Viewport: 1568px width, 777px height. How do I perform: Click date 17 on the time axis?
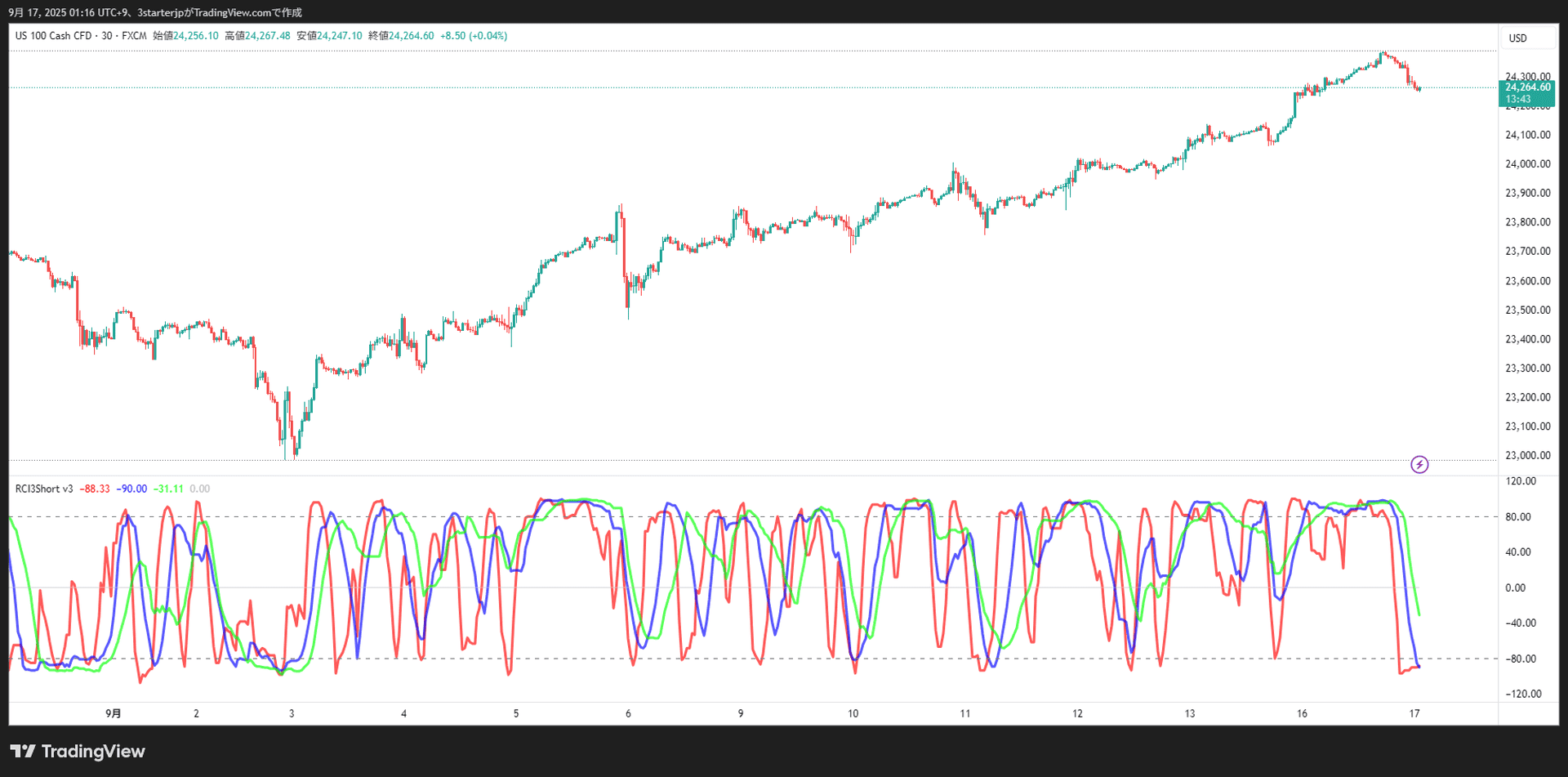(1414, 713)
